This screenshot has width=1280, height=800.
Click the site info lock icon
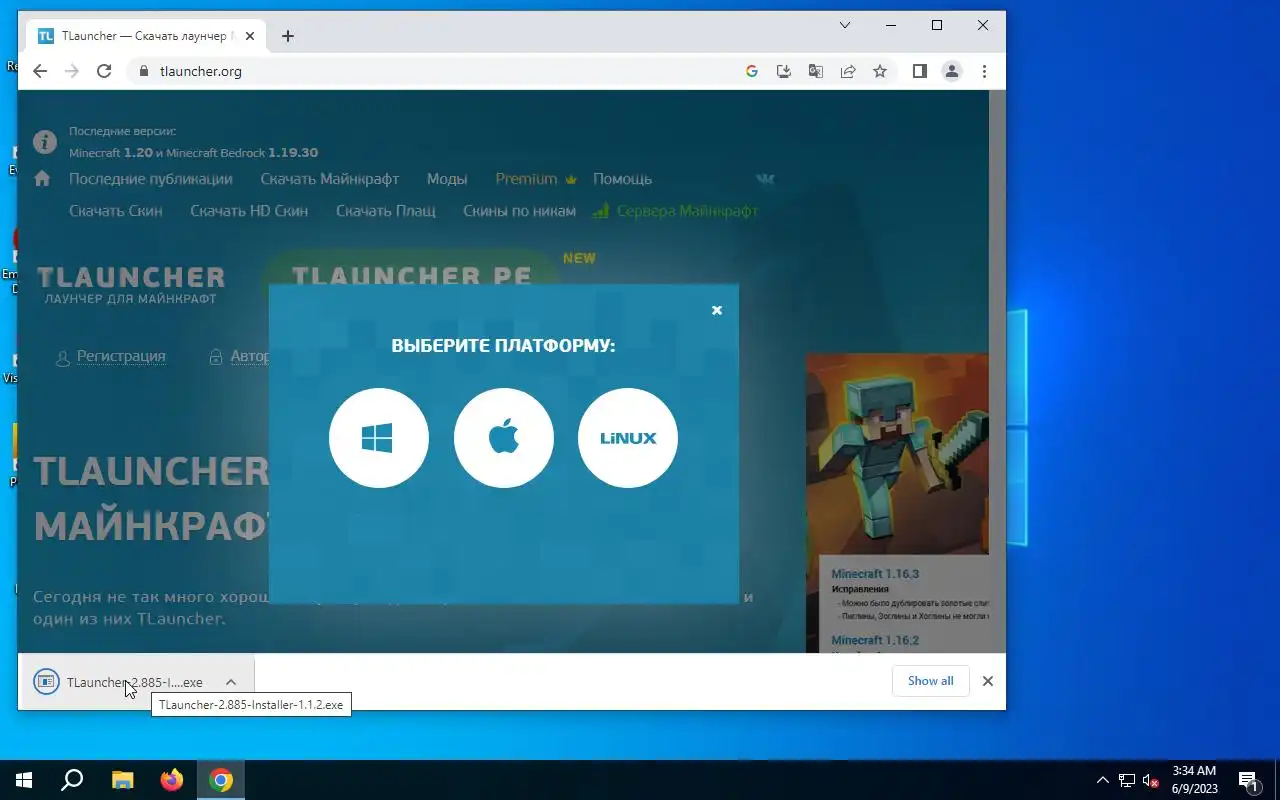click(143, 71)
